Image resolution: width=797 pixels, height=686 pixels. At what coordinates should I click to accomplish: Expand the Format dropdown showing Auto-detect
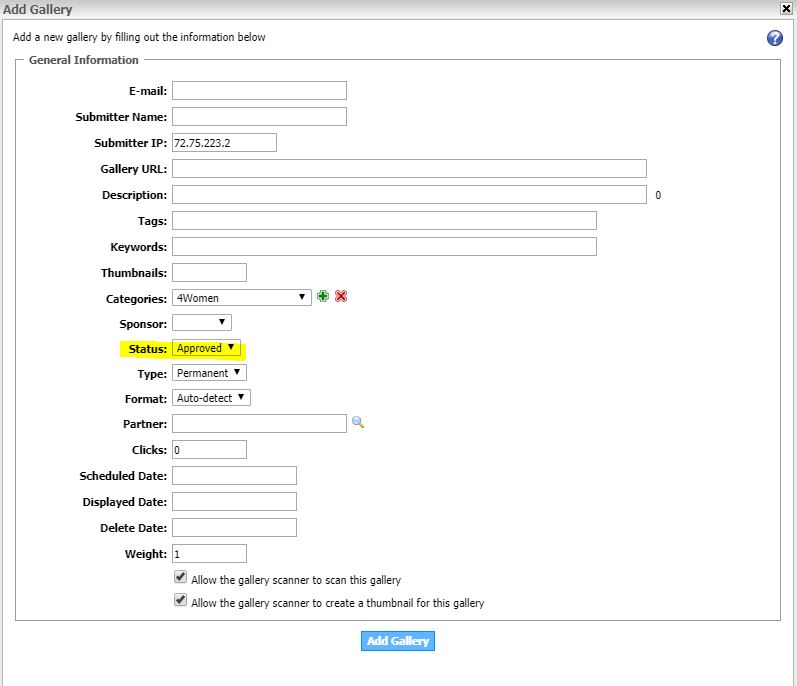click(211, 398)
